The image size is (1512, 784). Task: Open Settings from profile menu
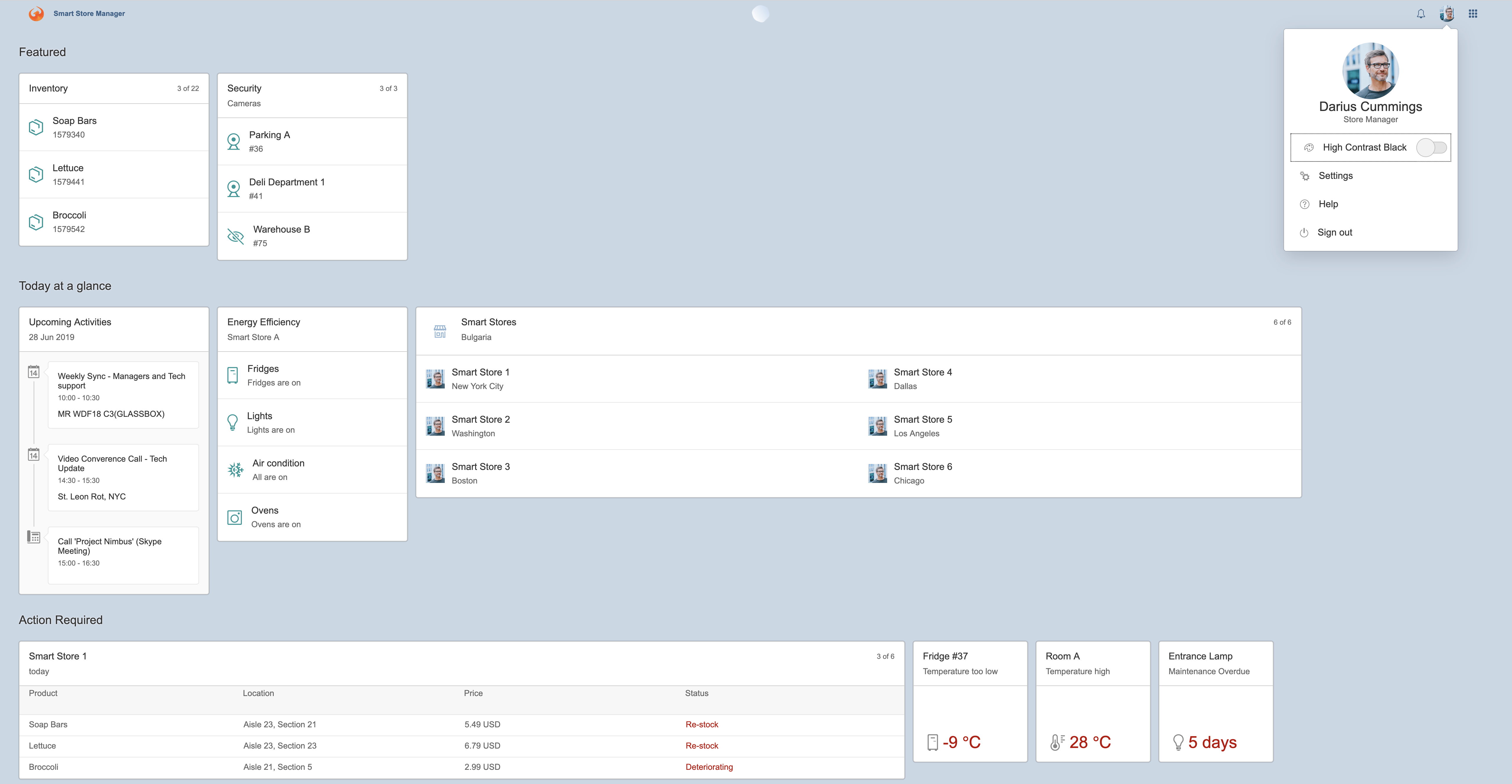(1335, 175)
